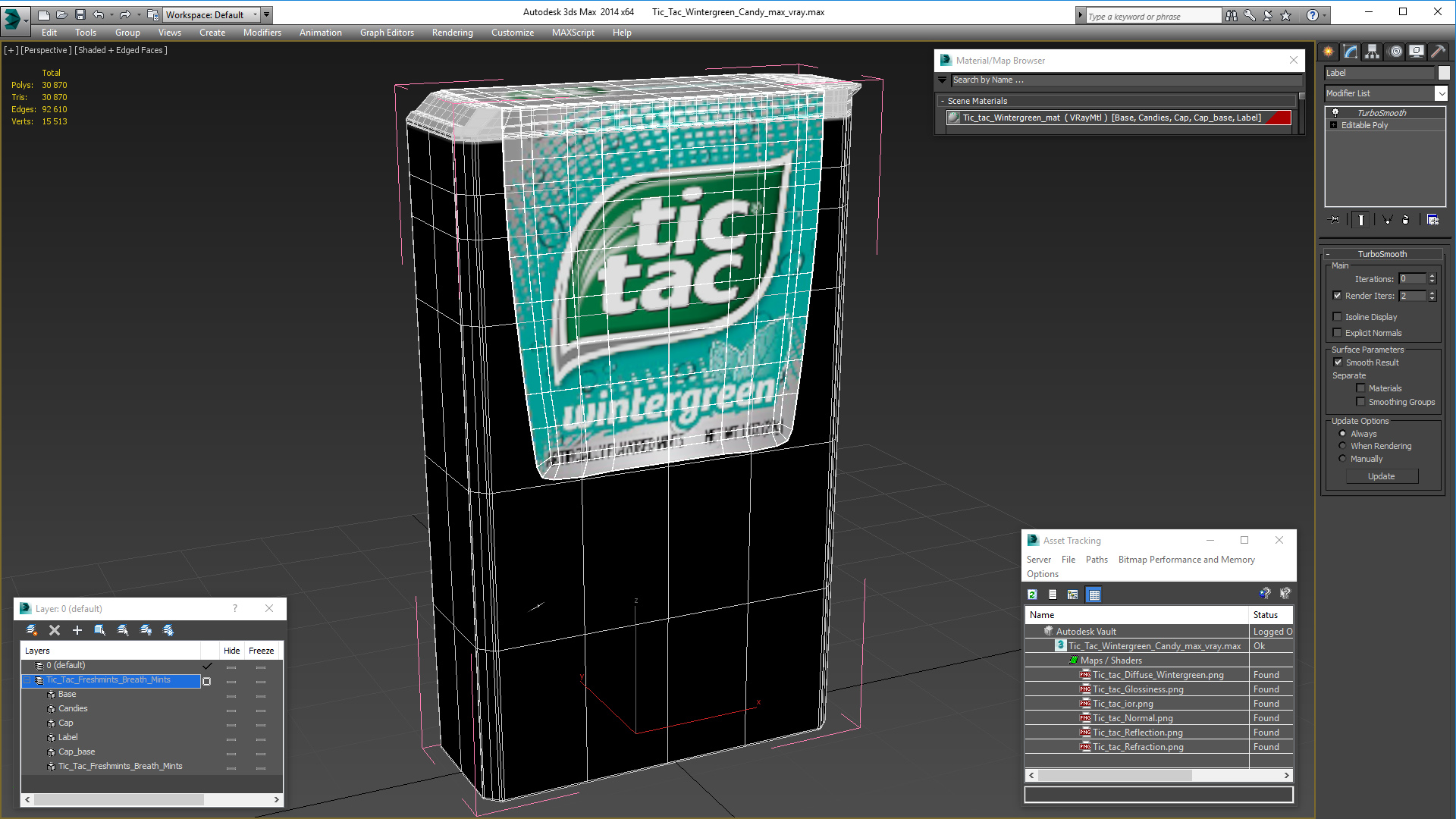Select Manually update option
1456x819 pixels.
pos(1342,459)
